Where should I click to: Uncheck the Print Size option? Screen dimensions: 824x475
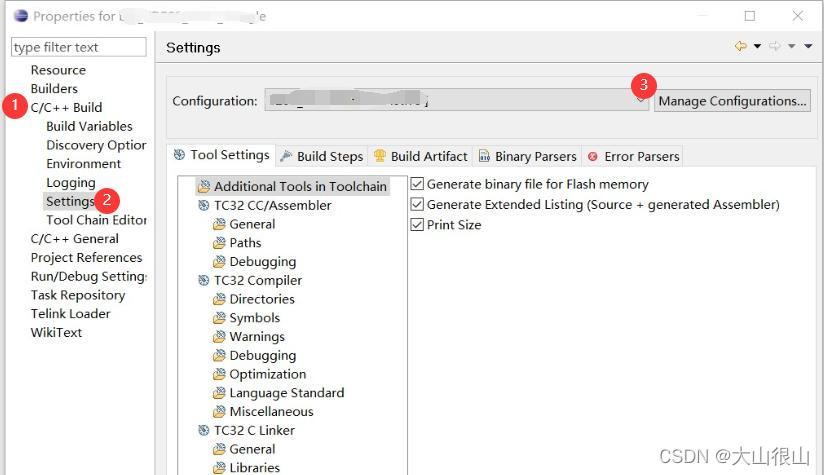click(417, 225)
